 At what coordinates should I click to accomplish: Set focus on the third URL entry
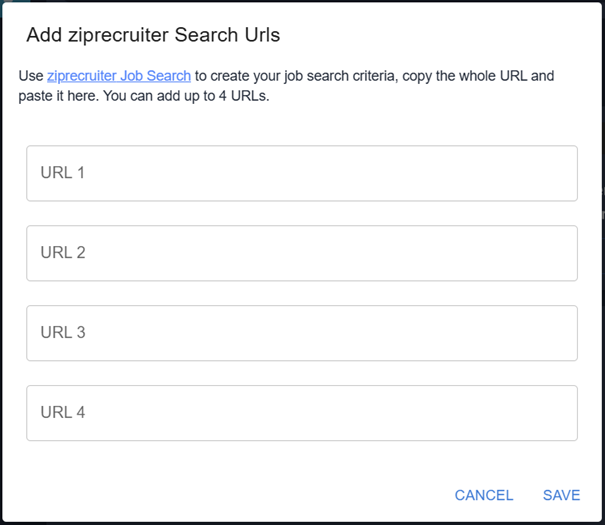(301, 333)
